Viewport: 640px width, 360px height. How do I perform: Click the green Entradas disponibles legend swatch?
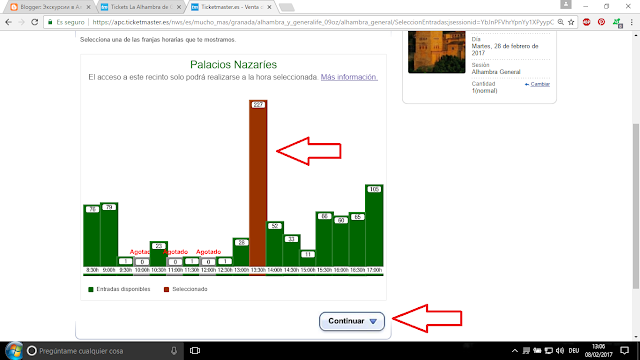pos(91,289)
